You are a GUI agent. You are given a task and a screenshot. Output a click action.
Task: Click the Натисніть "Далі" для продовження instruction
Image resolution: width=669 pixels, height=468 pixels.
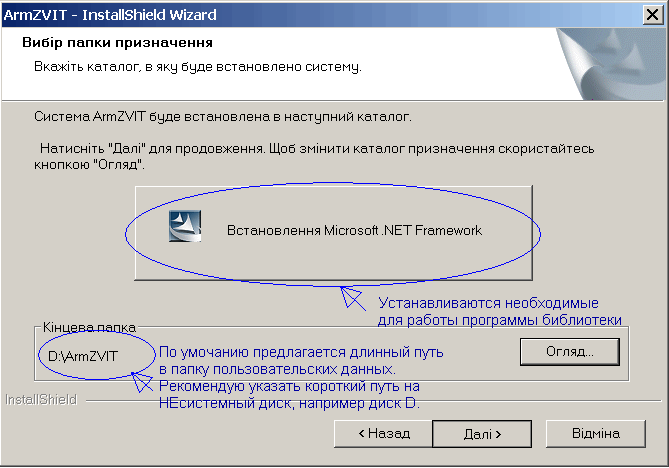pos(314,156)
